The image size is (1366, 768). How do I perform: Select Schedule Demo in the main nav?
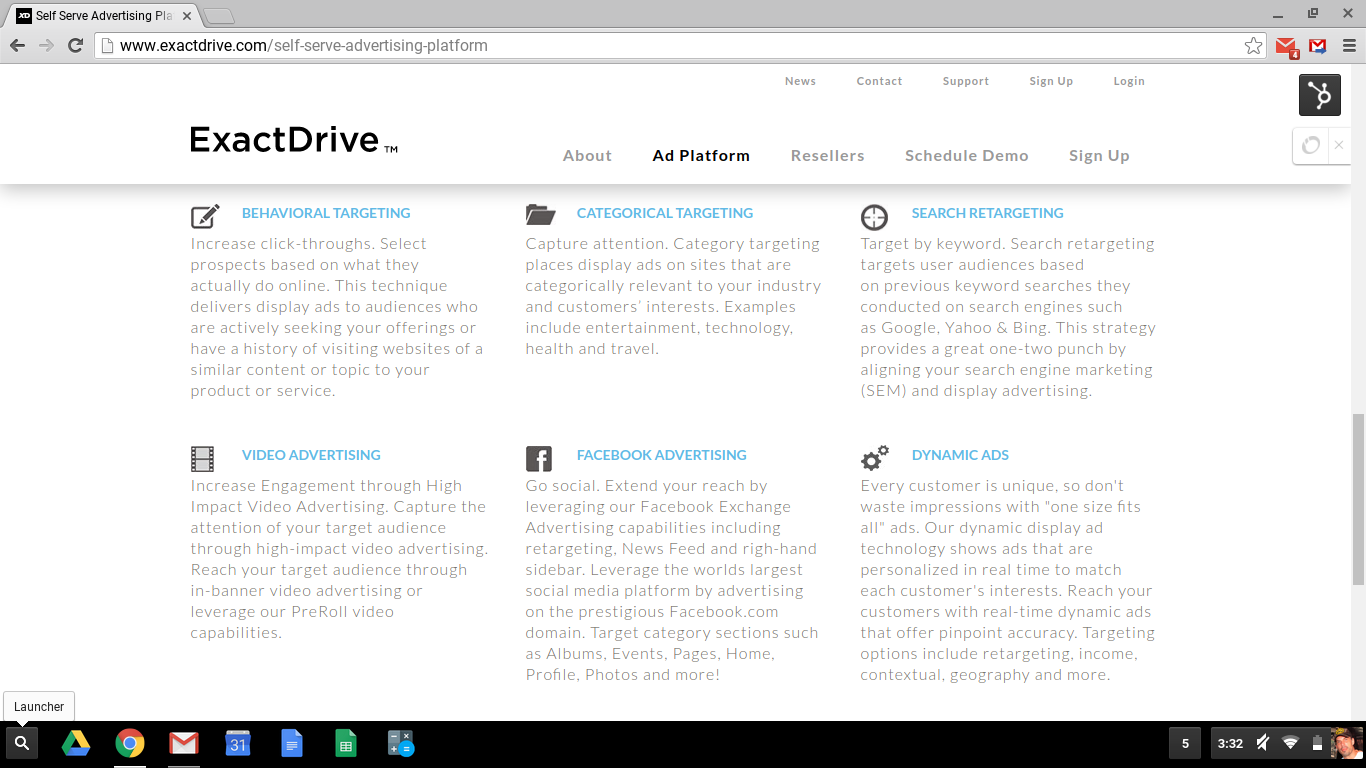(x=967, y=156)
